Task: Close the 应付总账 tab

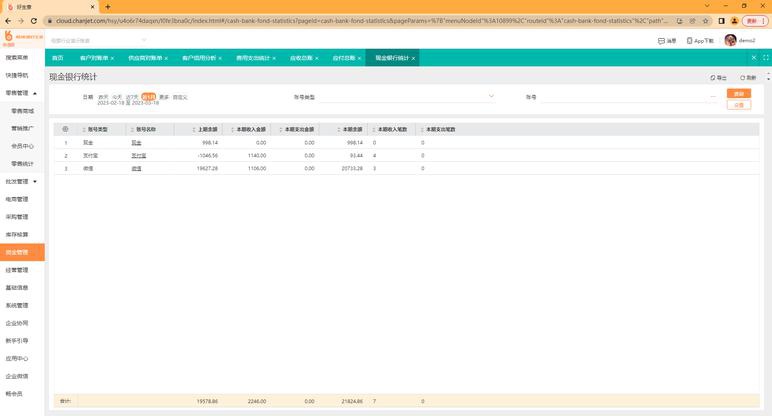Action: [x=359, y=58]
